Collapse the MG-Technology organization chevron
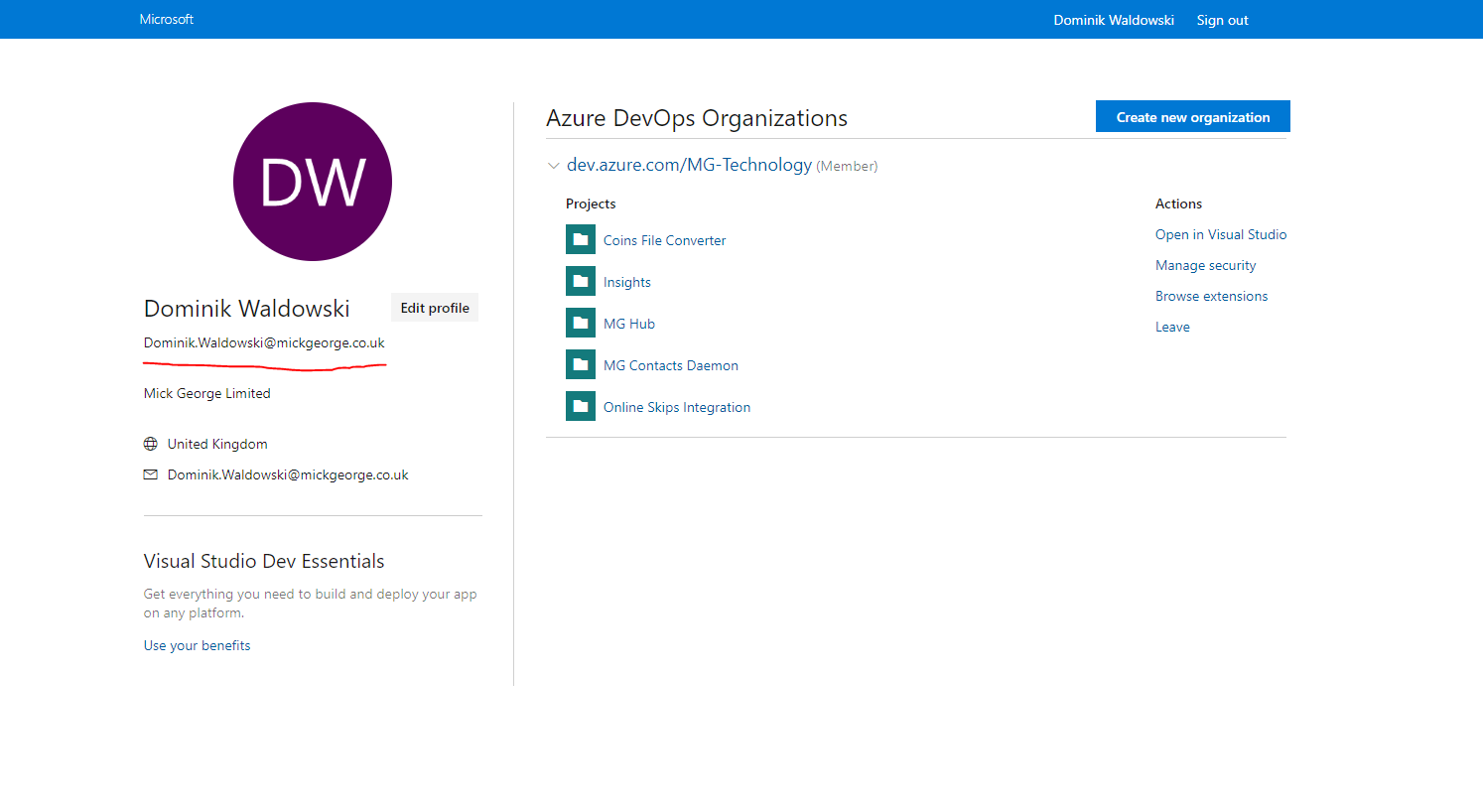This screenshot has height=812, width=1483. (x=554, y=166)
